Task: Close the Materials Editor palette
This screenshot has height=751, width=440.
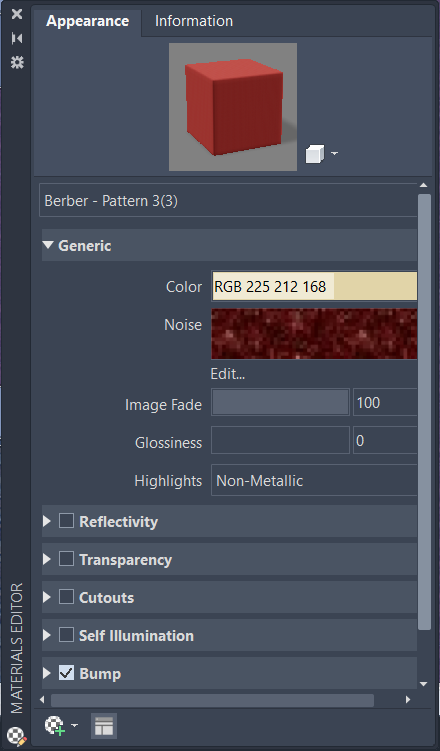Action: [17, 14]
